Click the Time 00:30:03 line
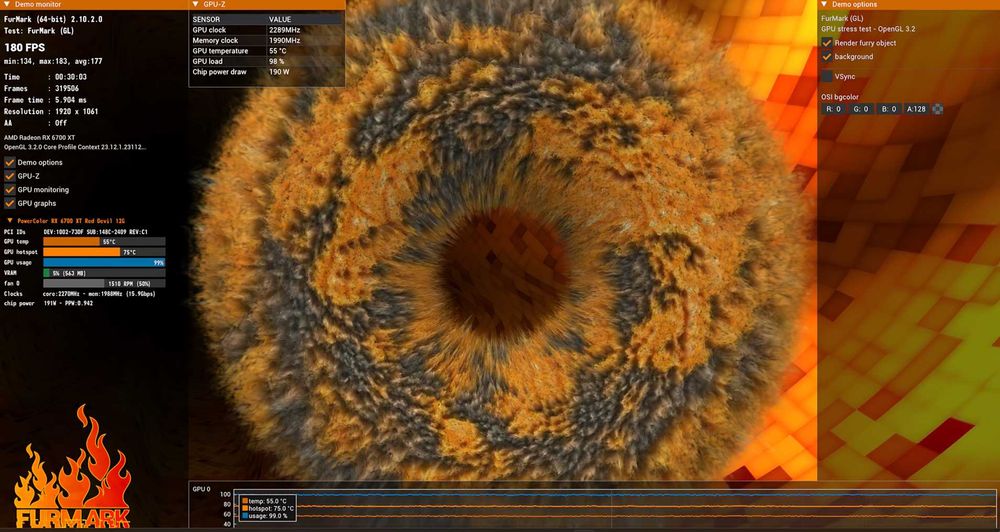Image resolution: width=1000 pixels, height=532 pixels. click(45, 77)
